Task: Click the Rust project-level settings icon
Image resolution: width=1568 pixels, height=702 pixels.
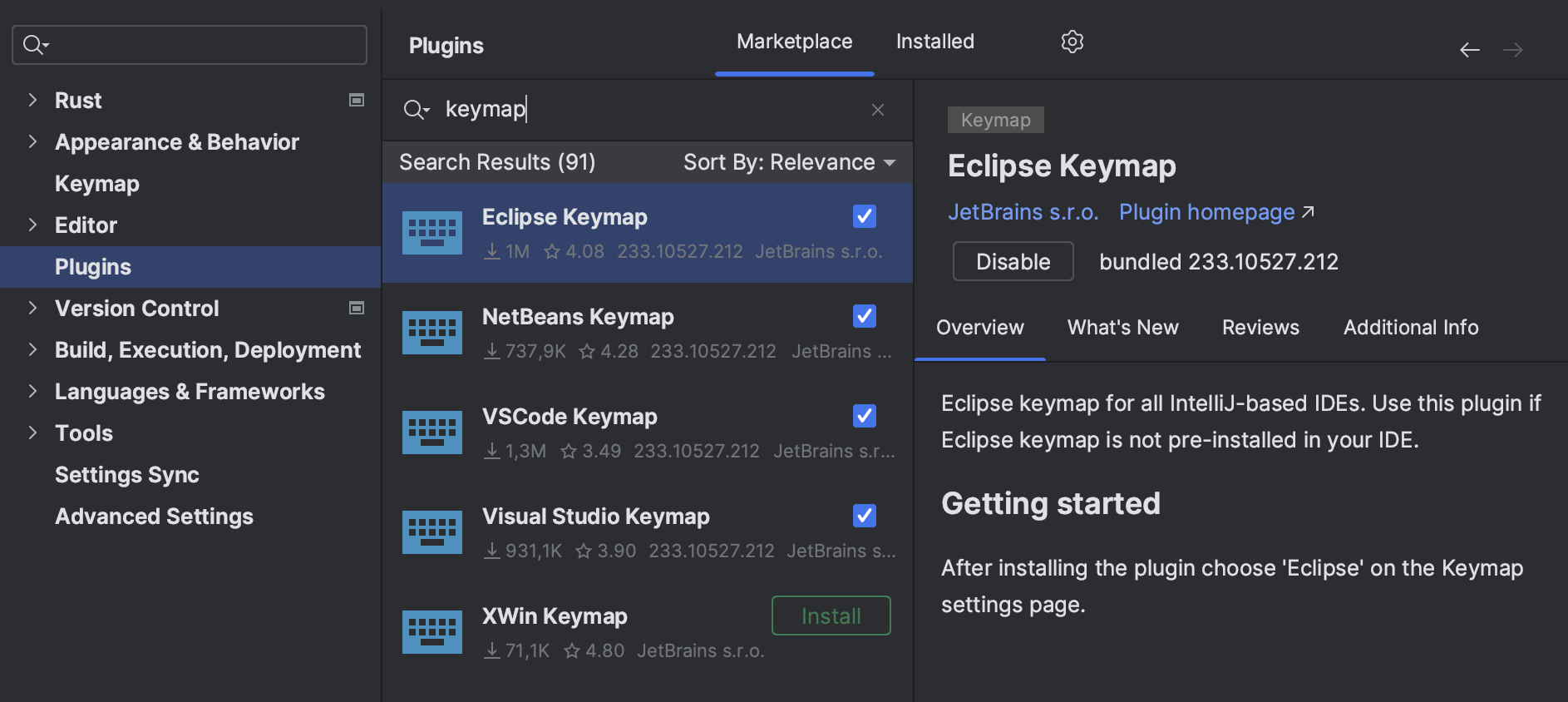Action: (x=357, y=100)
